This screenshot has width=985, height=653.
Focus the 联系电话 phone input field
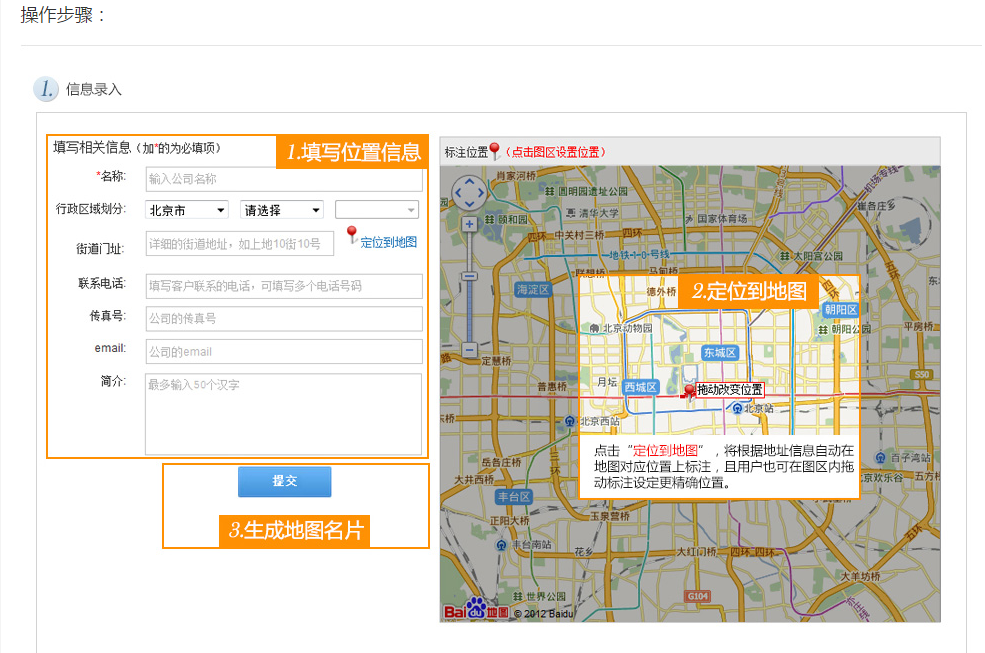[284, 286]
